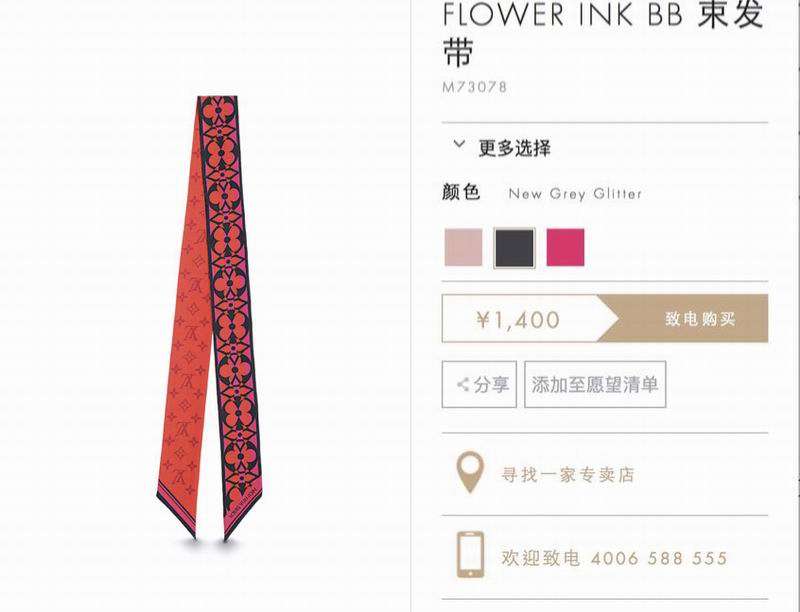
Task: Click the map pin store locator icon
Action: click(470, 472)
